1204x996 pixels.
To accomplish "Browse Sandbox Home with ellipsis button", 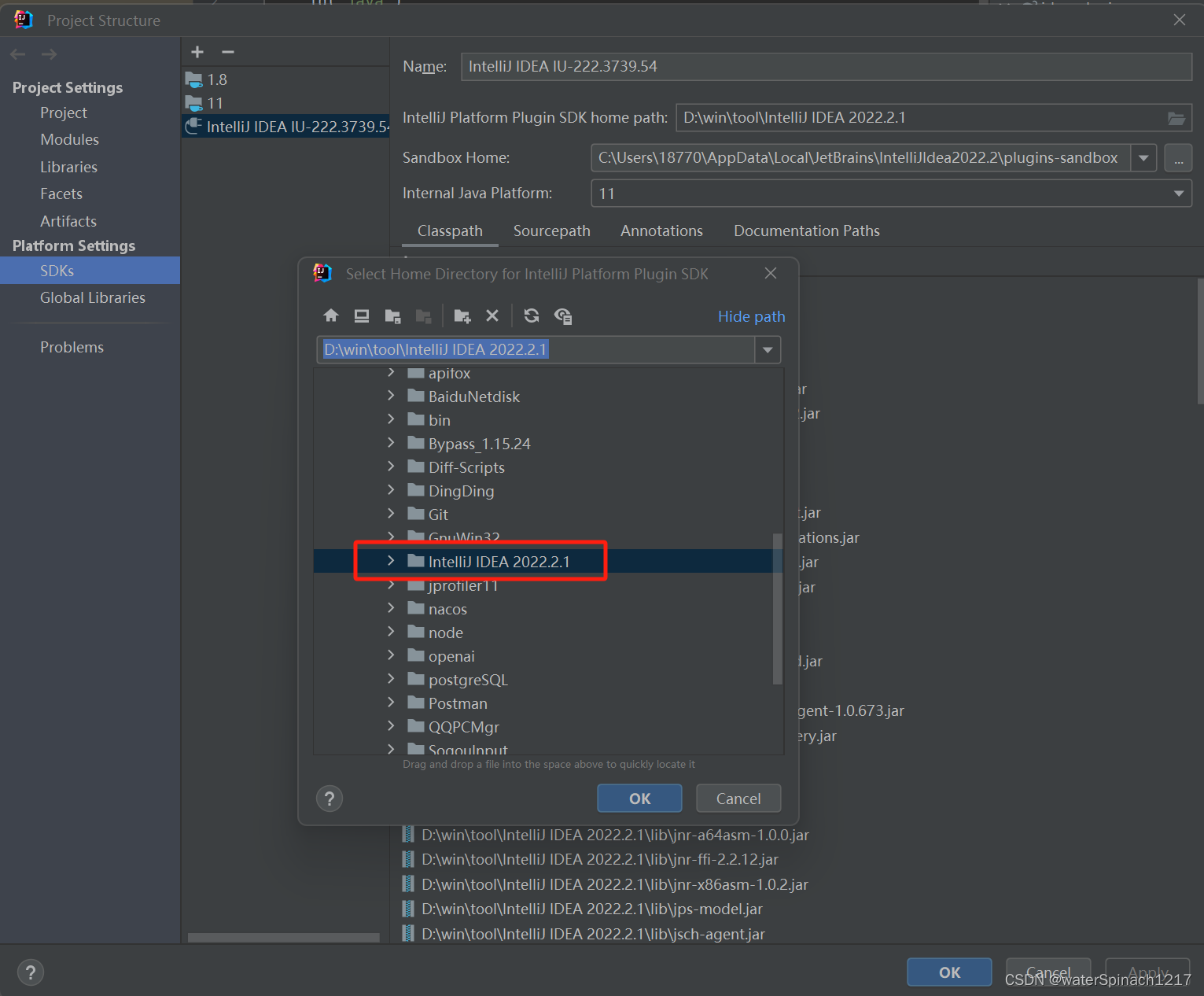I will pyautogui.click(x=1178, y=158).
